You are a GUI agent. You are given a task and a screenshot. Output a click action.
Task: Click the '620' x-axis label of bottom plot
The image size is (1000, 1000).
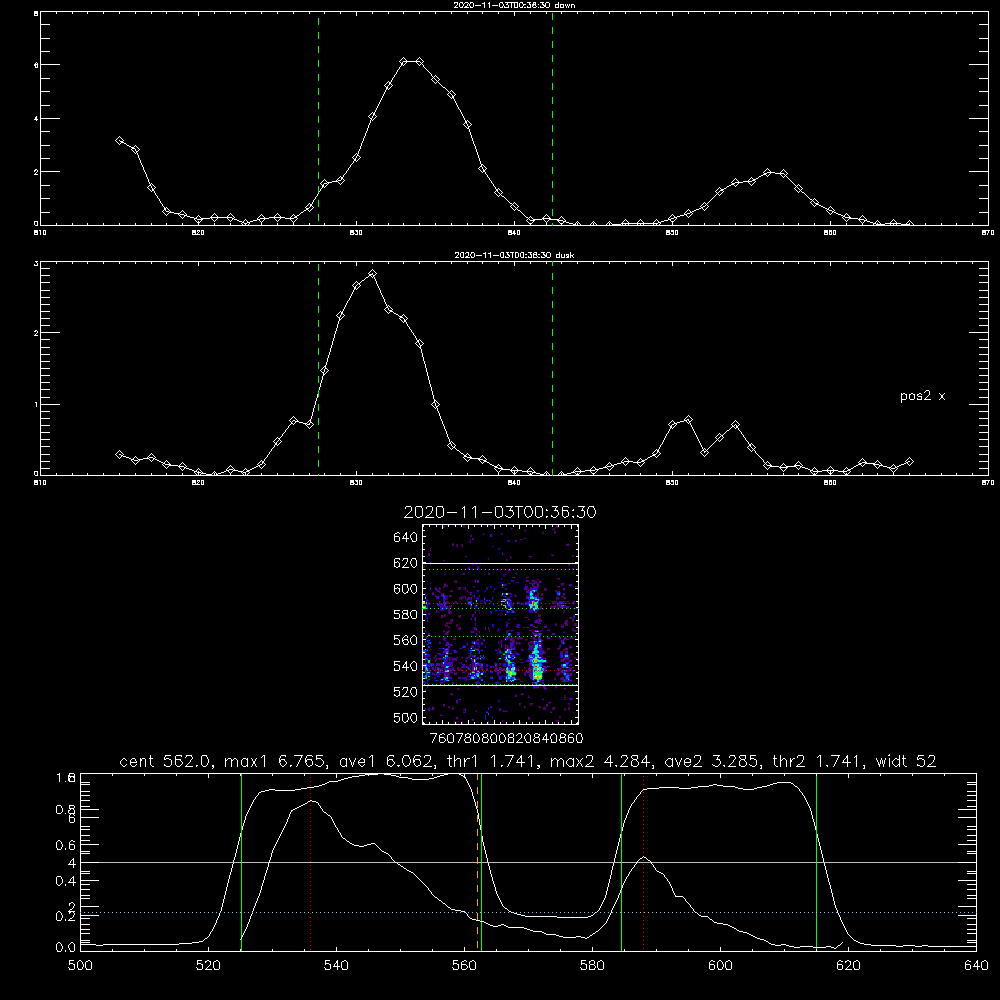(x=848, y=966)
